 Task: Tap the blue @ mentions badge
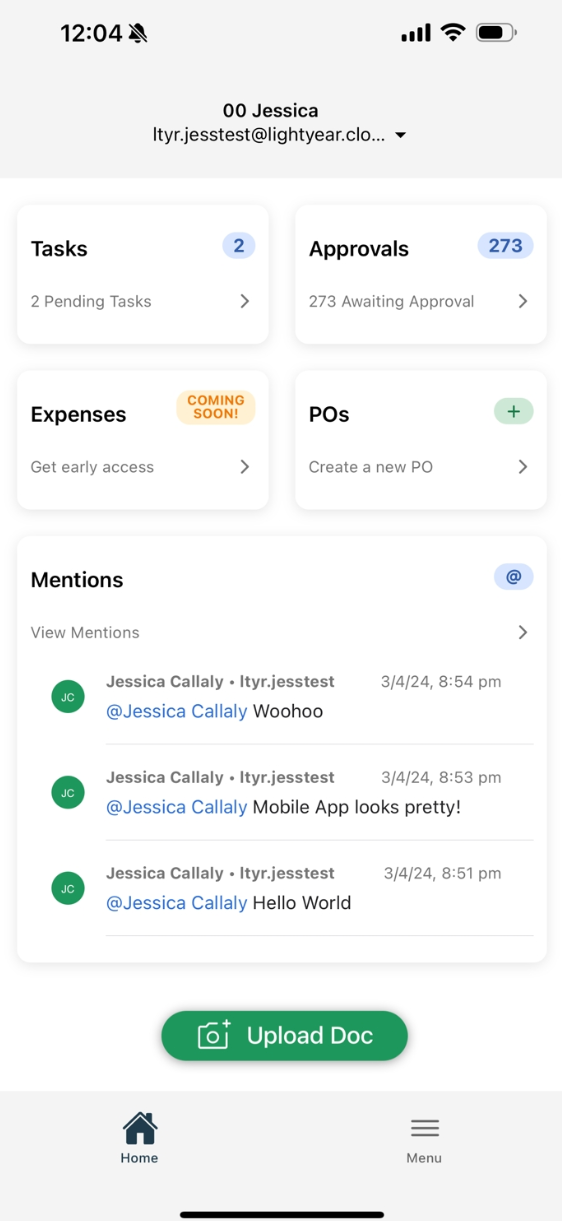coord(513,577)
